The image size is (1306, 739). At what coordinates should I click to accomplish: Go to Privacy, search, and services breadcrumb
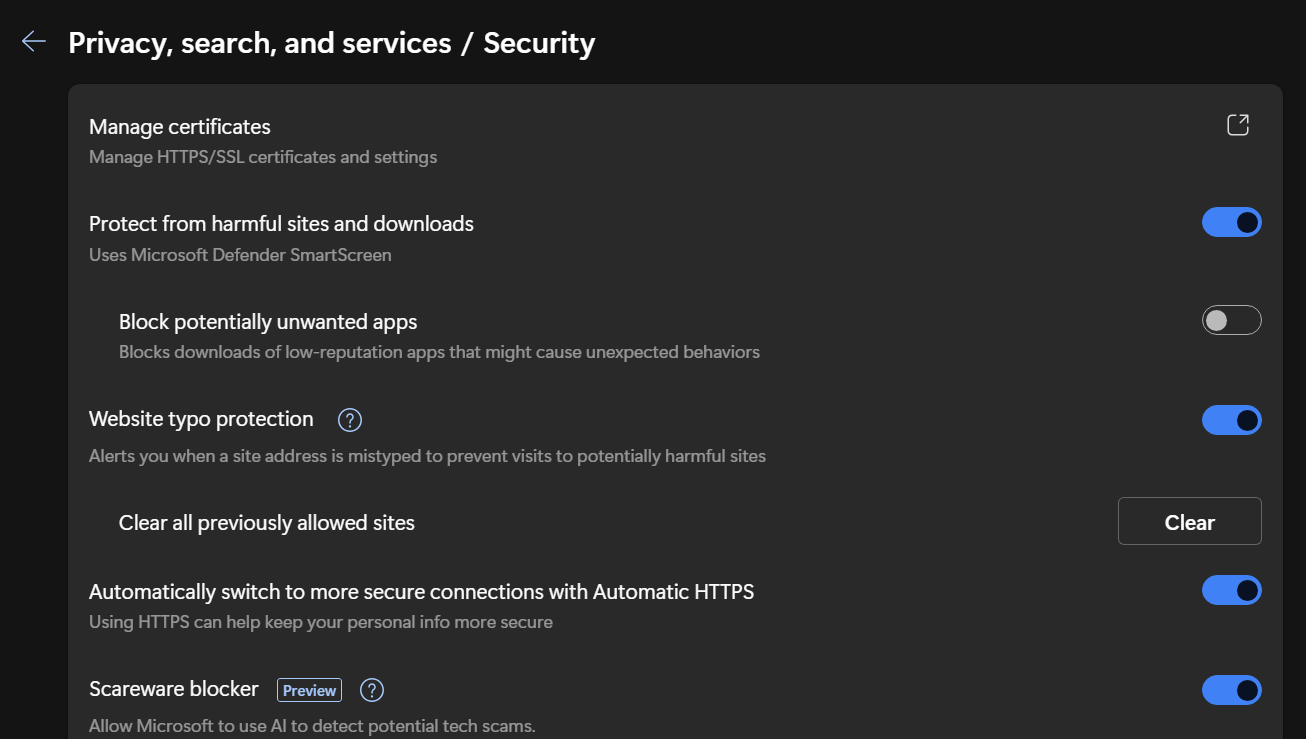pos(259,43)
